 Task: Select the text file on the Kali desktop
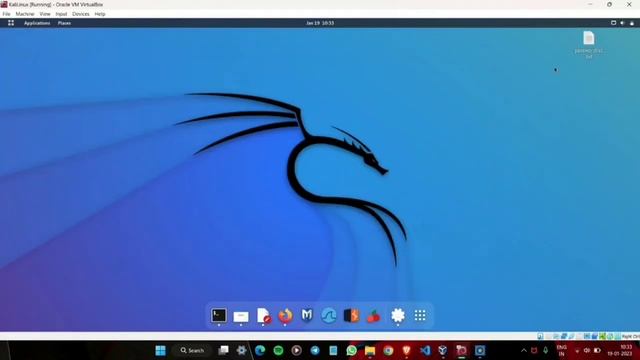[589, 44]
